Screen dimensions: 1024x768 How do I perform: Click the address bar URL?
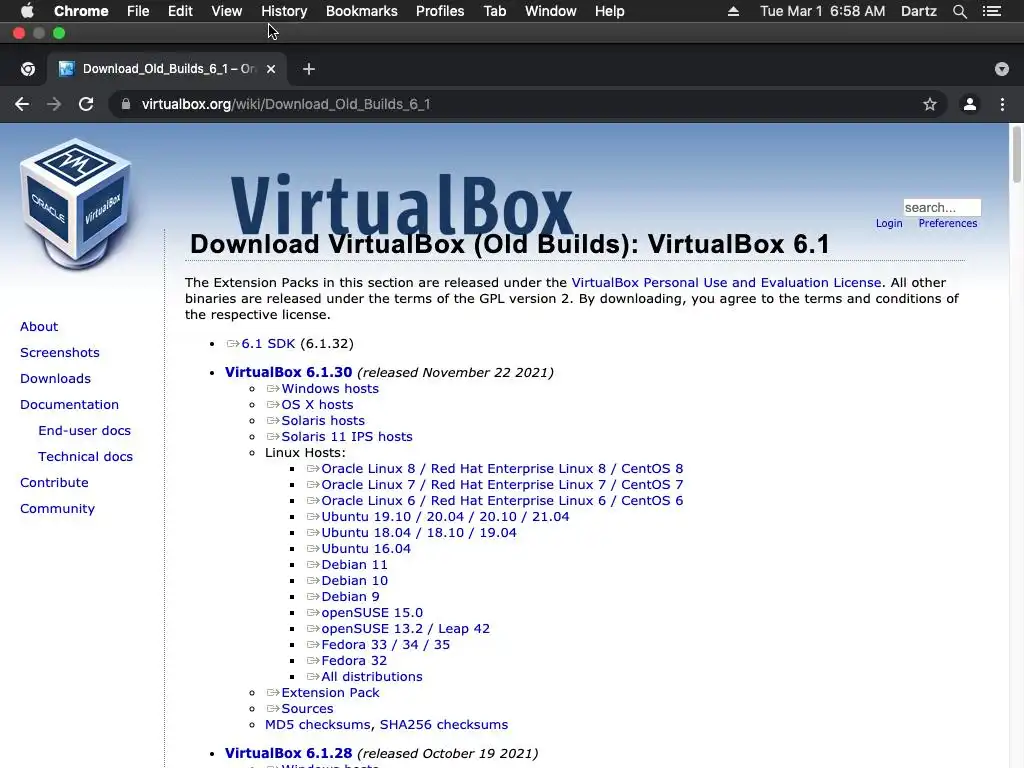pos(286,104)
